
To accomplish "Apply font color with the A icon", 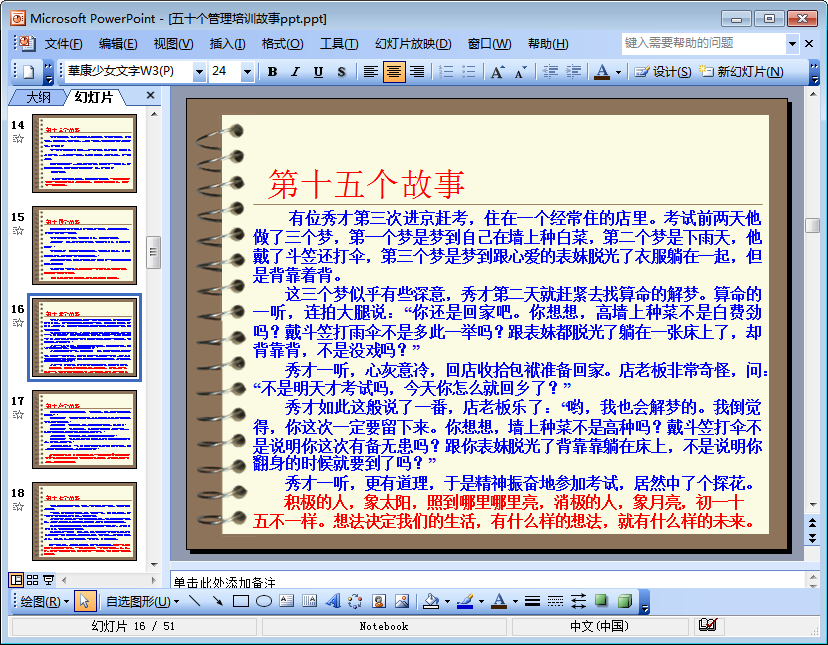I will point(602,71).
